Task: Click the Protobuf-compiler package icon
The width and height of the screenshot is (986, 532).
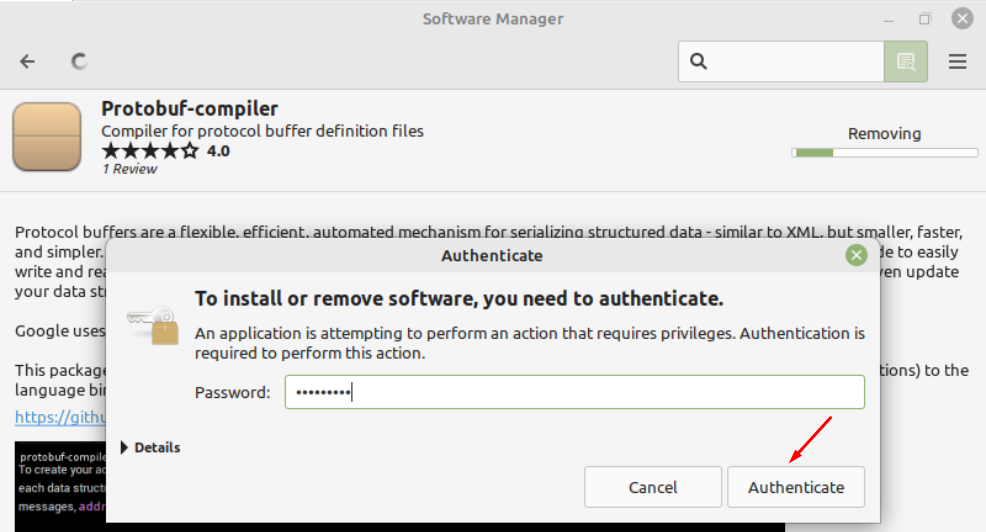Action: pyautogui.click(x=47, y=137)
